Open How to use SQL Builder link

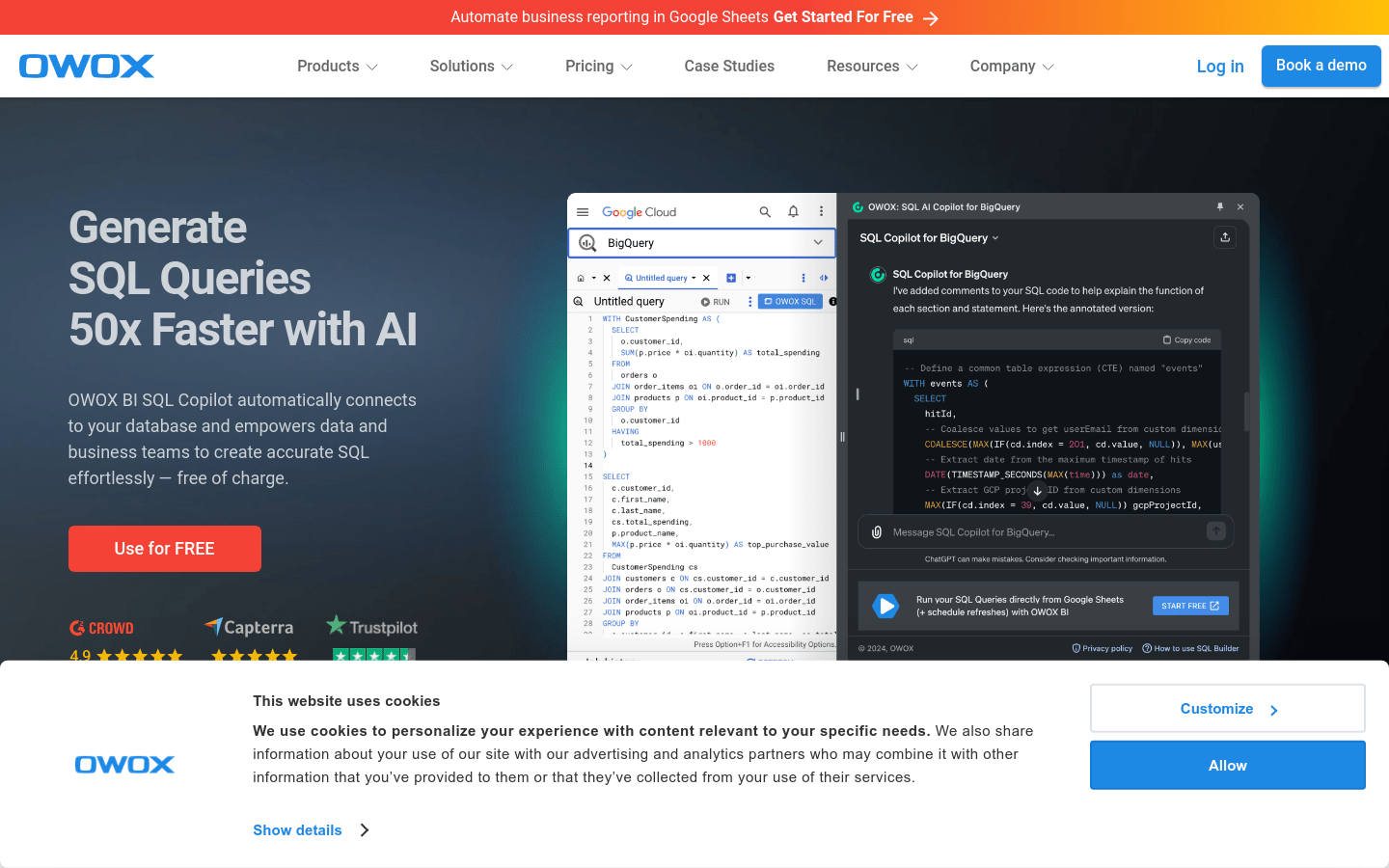coord(1190,648)
